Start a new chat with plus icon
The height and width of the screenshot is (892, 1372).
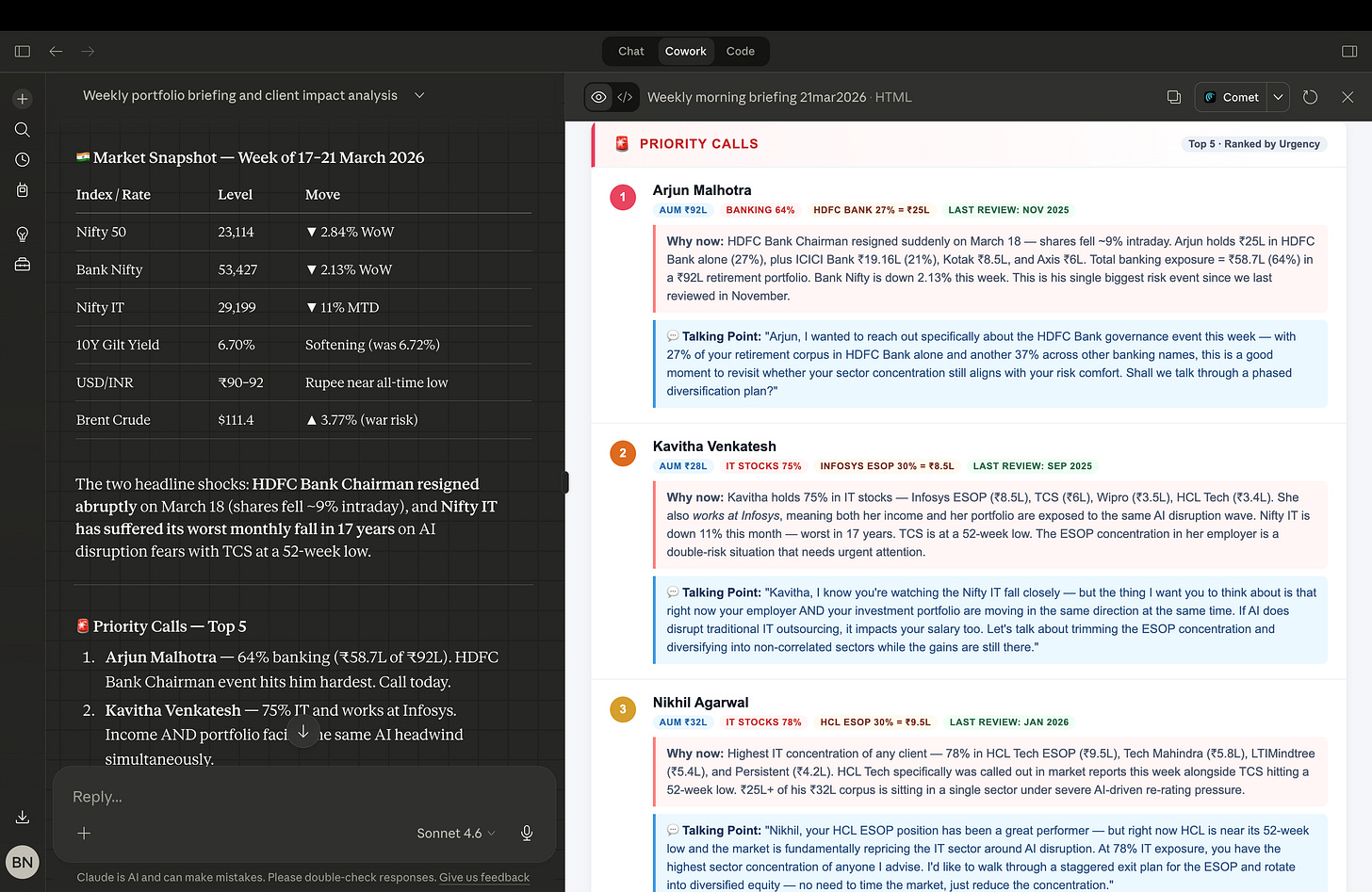[23, 99]
